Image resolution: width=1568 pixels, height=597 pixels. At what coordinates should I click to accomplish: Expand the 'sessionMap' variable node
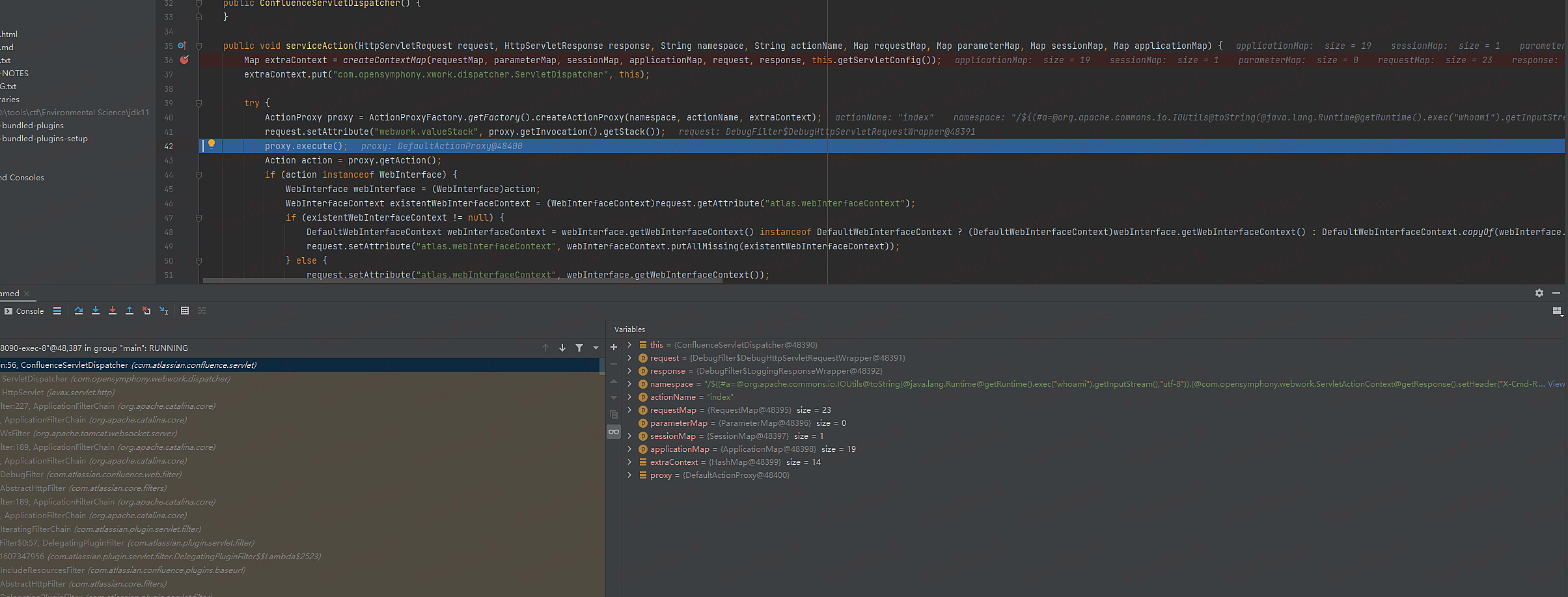tap(629, 436)
